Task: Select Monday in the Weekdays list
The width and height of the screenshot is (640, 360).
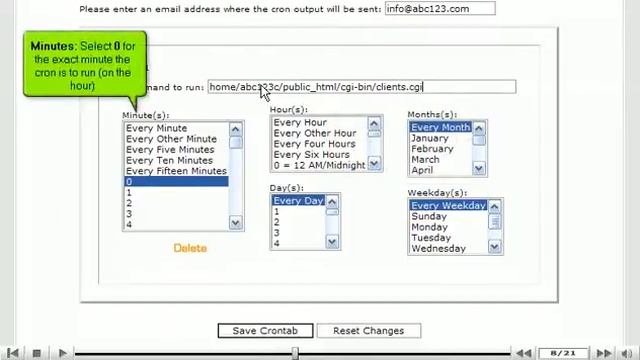Action: coord(449,227)
